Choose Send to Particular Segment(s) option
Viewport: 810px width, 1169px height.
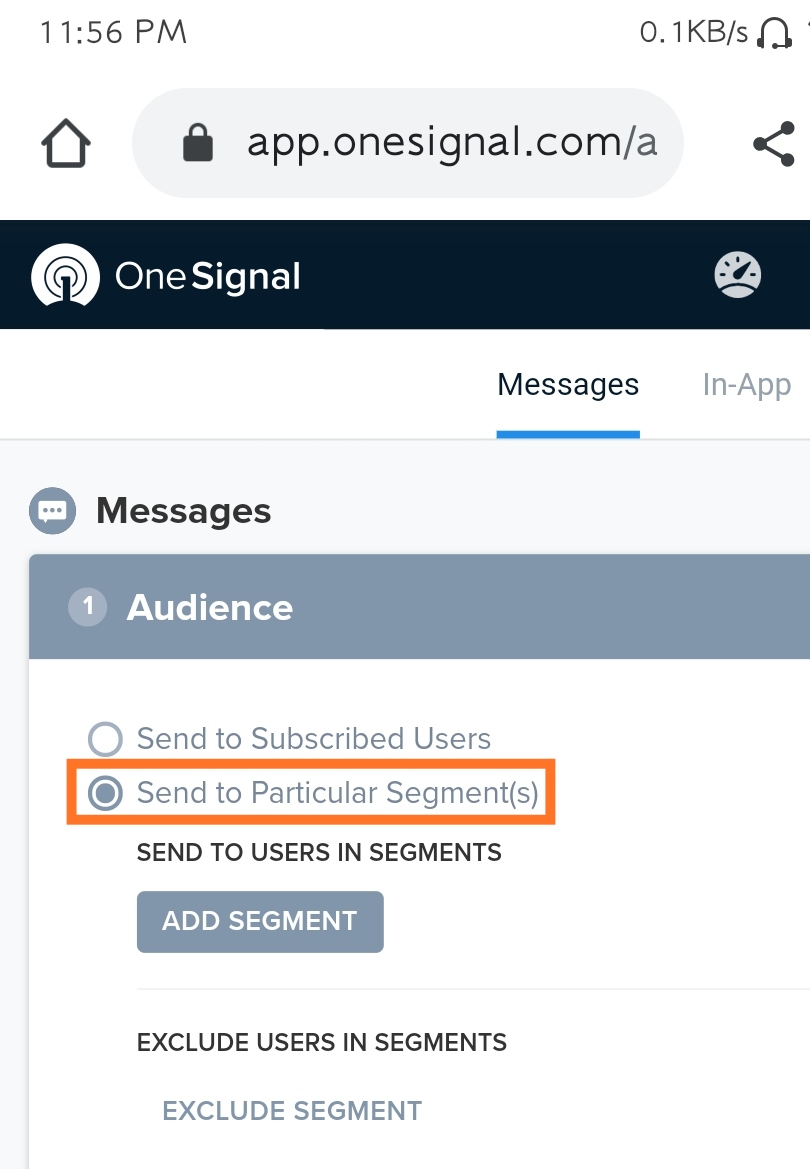pos(105,793)
